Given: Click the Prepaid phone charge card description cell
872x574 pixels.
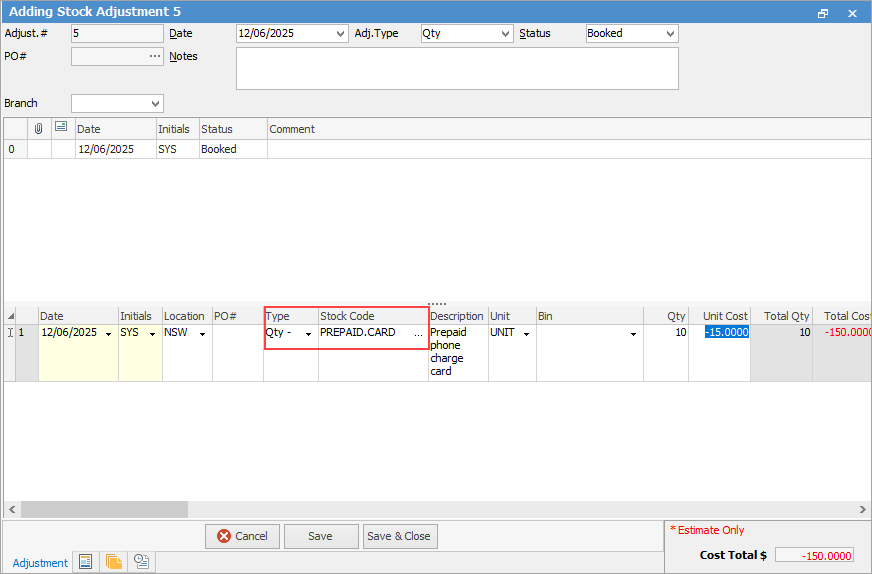Looking at the screenshot, I should (x=458, y=352).
